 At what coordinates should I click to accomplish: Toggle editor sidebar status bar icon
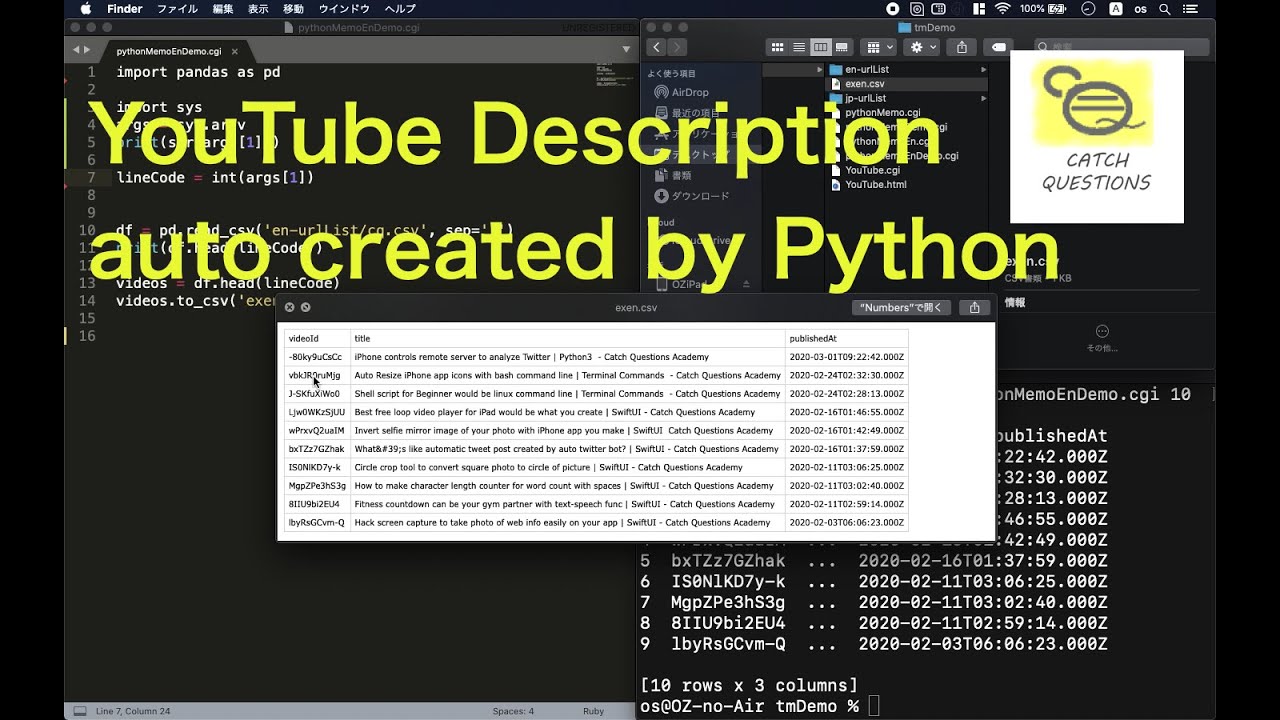pyautogui.click(x=79, y=711)
